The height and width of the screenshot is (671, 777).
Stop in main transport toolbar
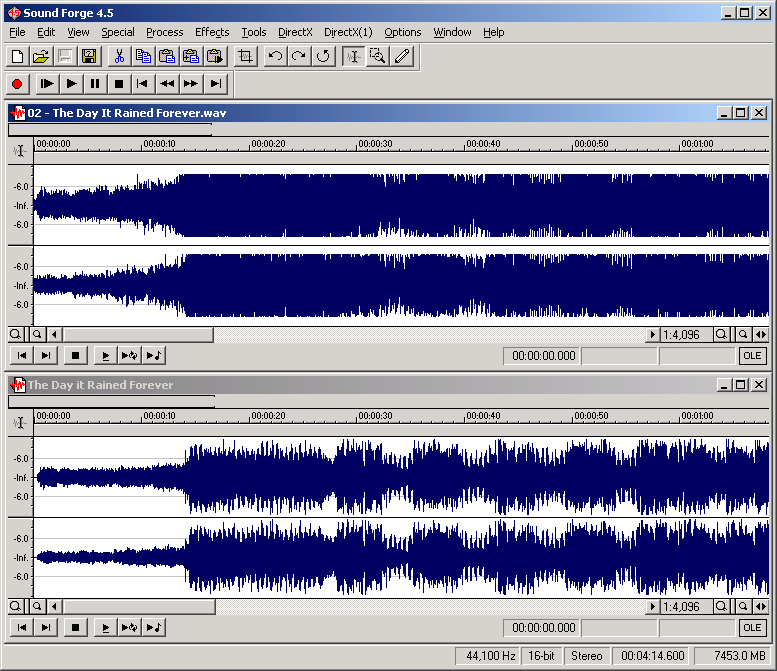119,84
